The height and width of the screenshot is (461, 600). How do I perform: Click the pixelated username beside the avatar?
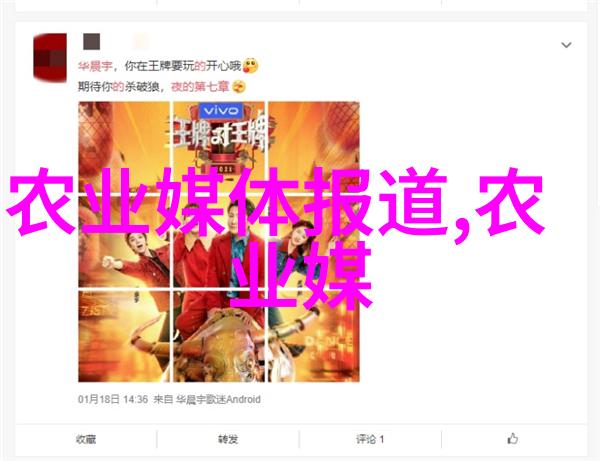[x=92, y=41]
